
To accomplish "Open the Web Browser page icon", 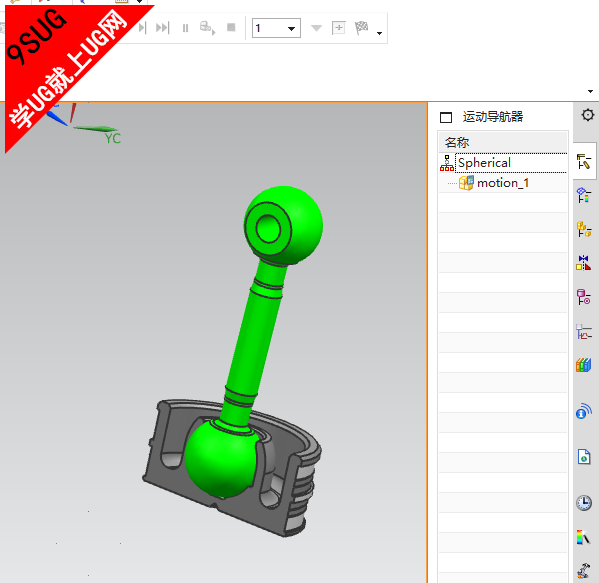I will click(x=584, y=457).
